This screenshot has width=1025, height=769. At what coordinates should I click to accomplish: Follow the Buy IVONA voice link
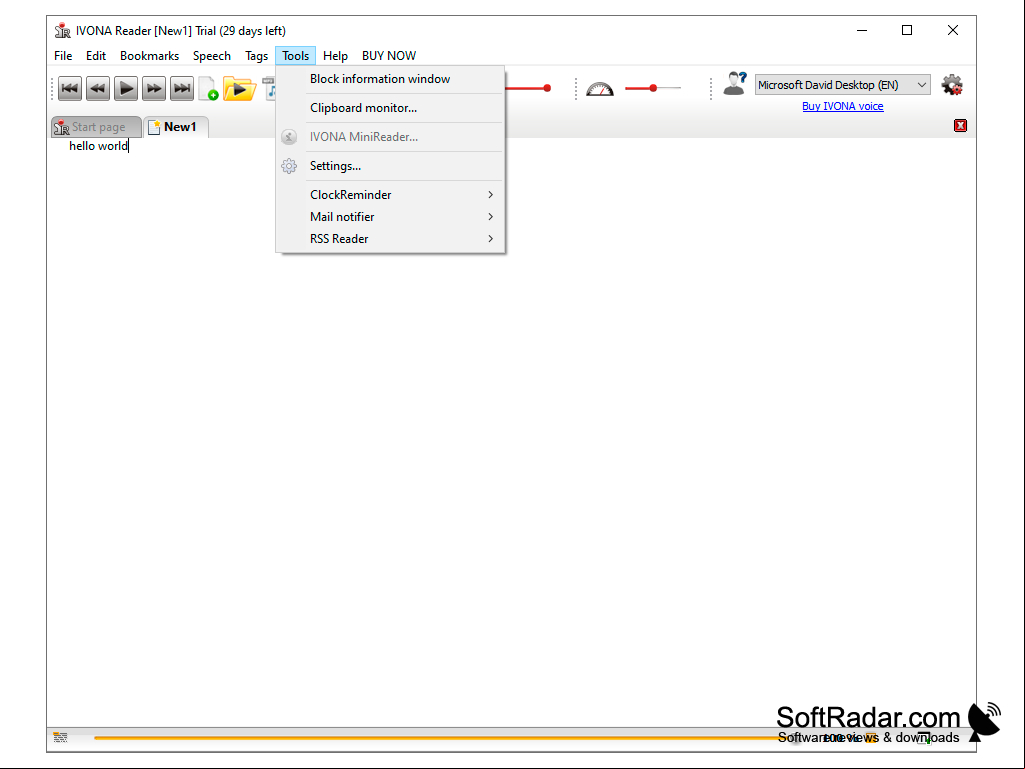pyautogui.click(x=843, y=106)
